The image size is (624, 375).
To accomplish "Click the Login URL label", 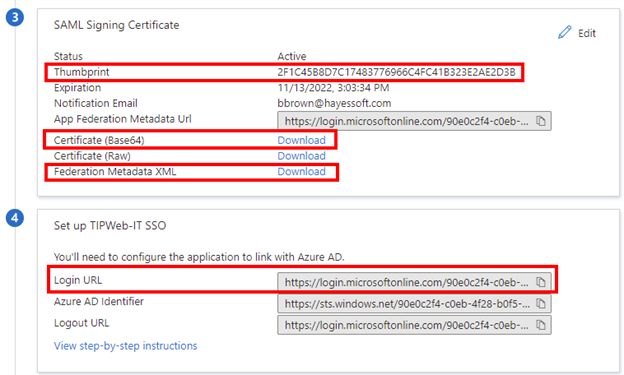I will (78, 280).
